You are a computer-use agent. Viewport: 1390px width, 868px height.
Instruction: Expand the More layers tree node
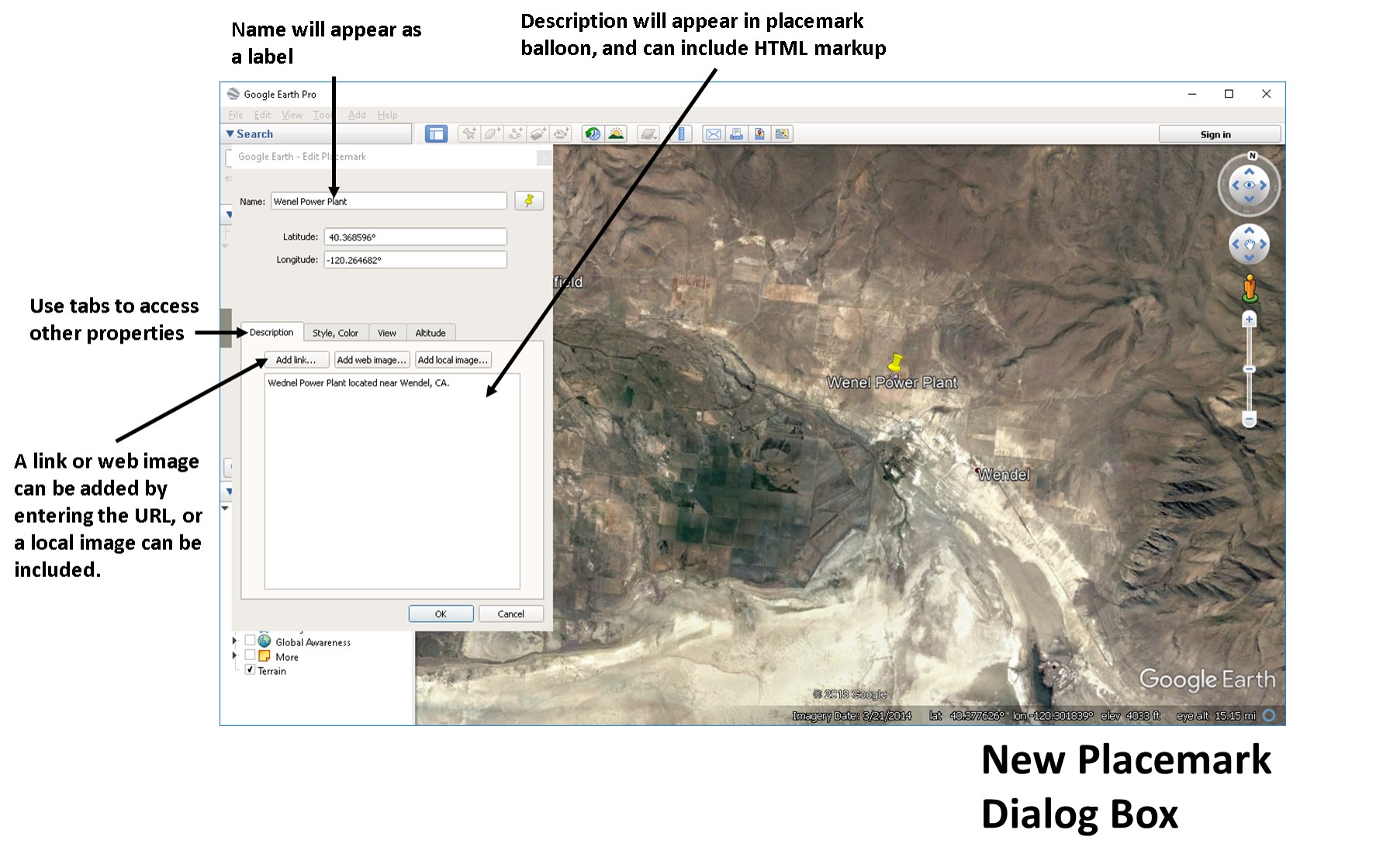pos(235,655)
